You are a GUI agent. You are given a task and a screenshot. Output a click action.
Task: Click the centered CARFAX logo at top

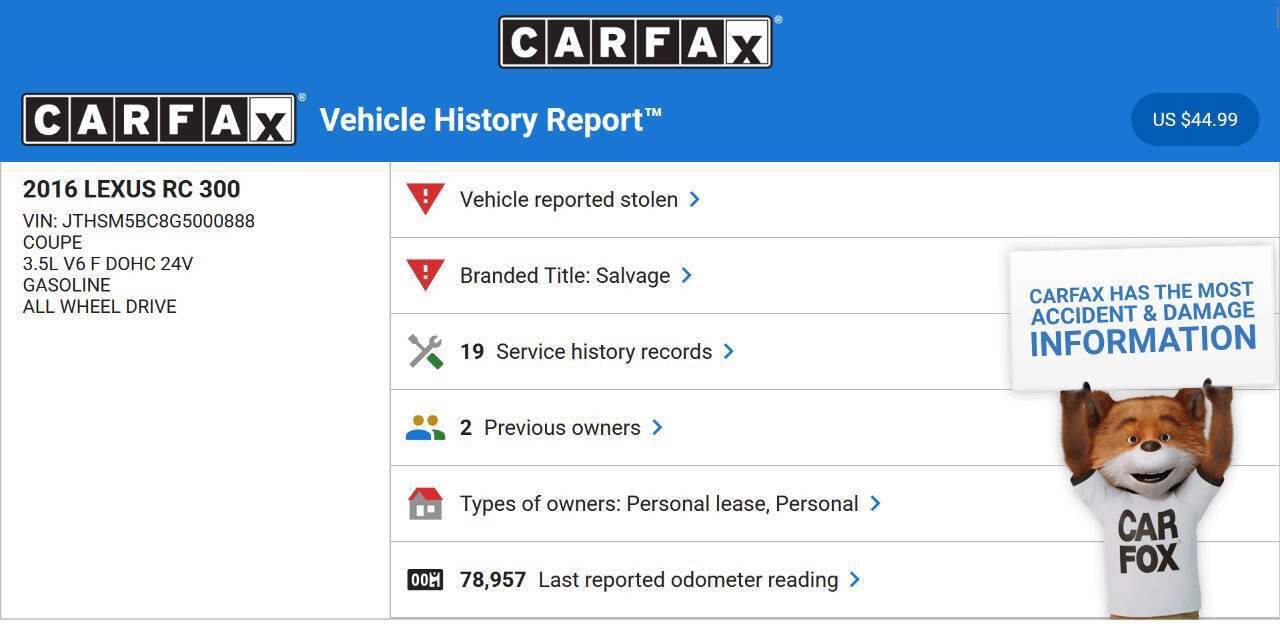(x=636, y=42)
